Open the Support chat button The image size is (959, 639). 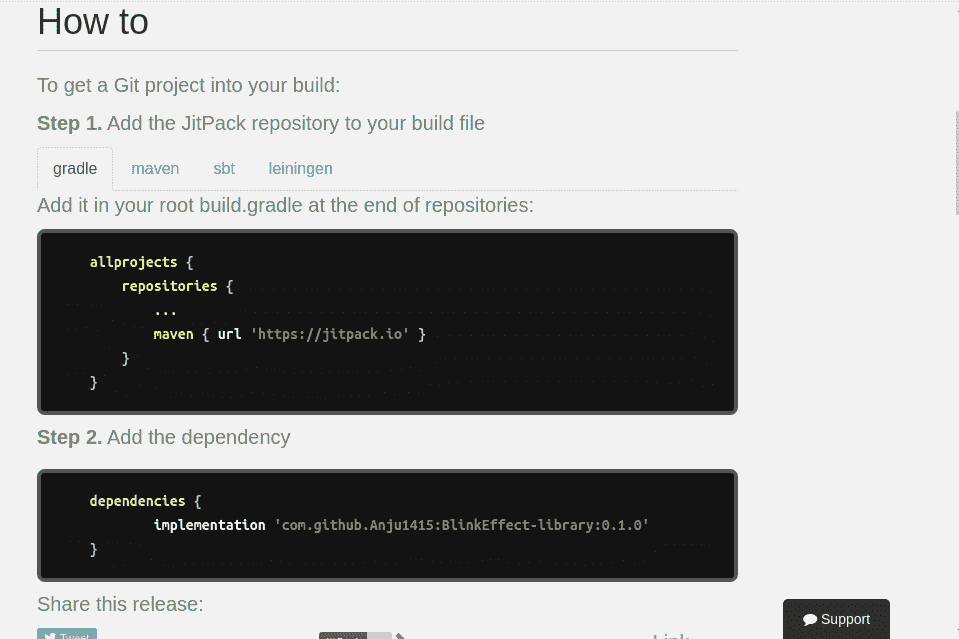coord(836,619)
